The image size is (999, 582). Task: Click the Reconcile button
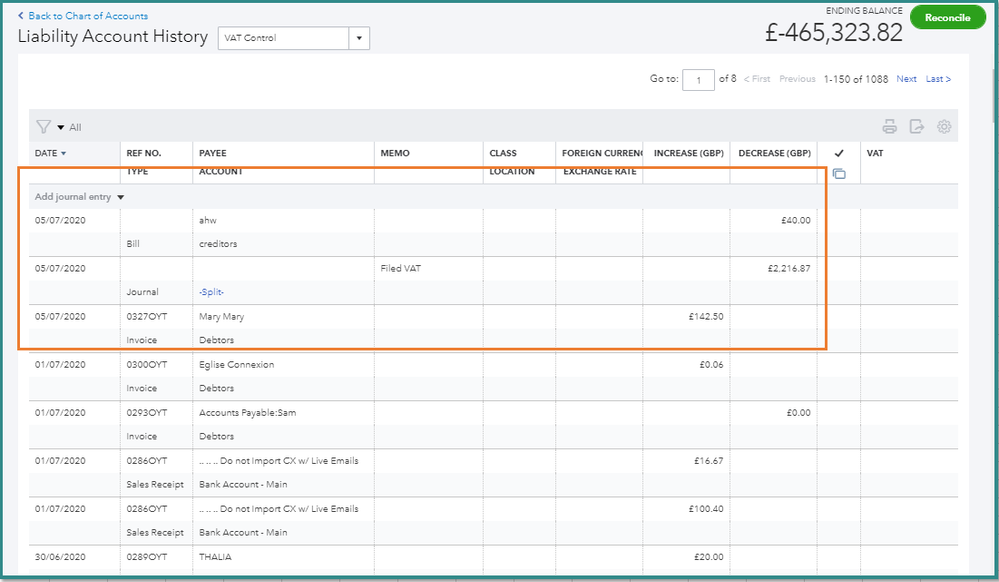coord(946,18)
